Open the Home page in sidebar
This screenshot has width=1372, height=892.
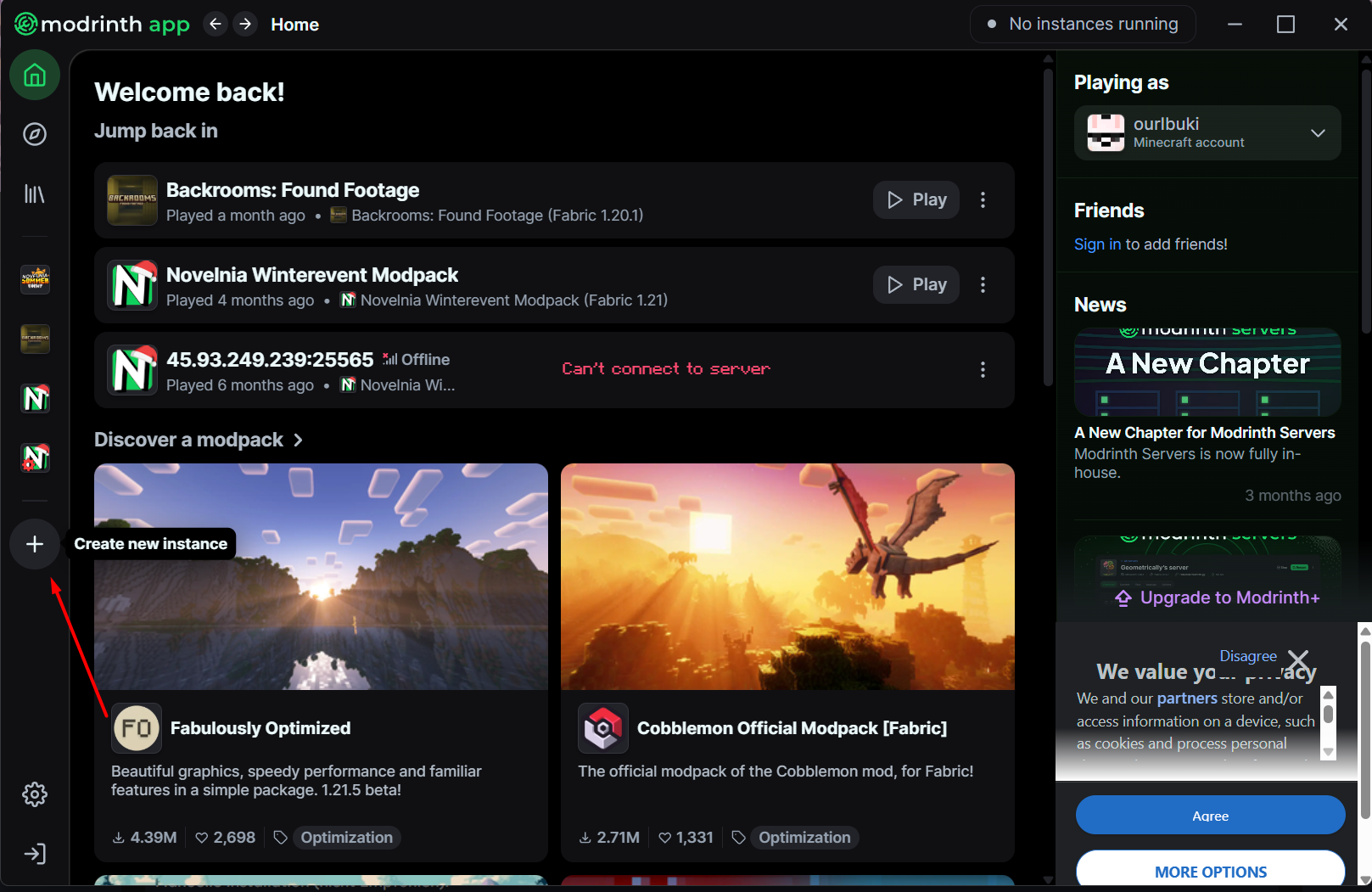coord(35,76)
